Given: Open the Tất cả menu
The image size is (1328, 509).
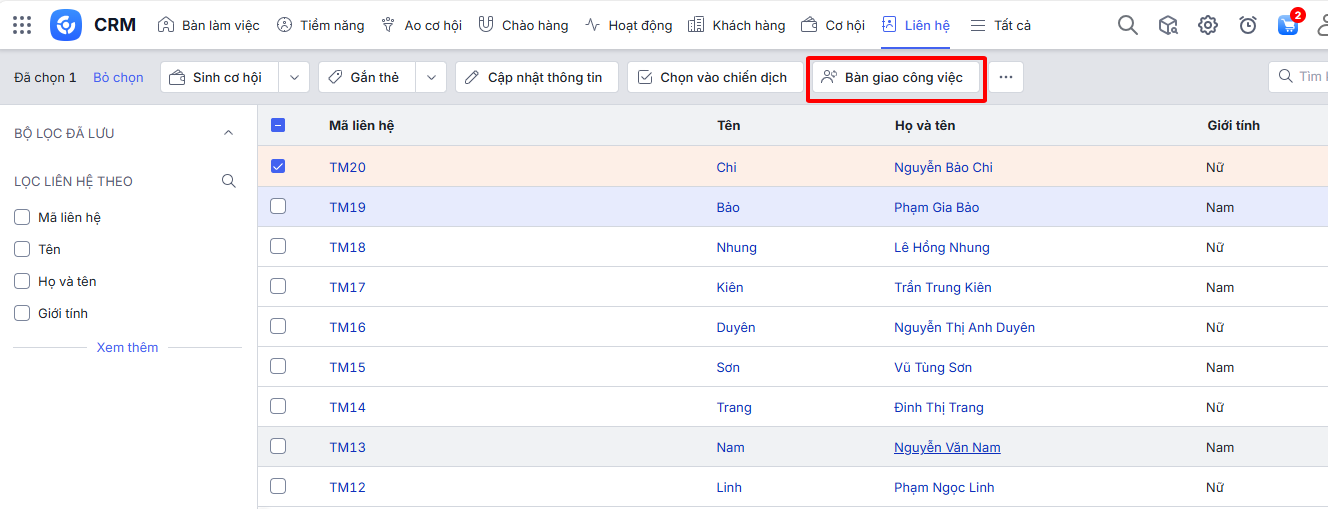Looking at the screenshot, I should pyautogui.click(x=1000, y=25).
